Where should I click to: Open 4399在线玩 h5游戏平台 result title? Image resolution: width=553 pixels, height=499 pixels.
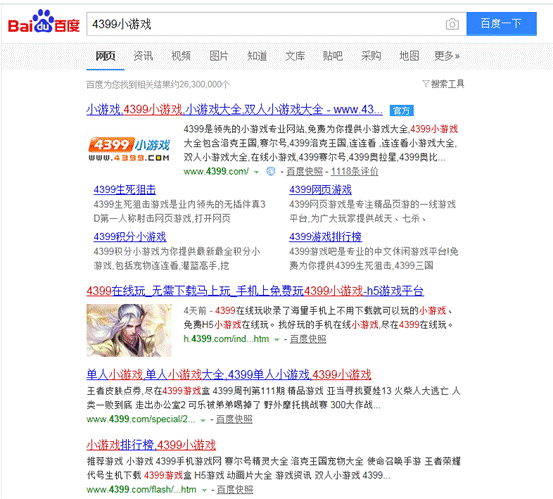click(255, 291)
